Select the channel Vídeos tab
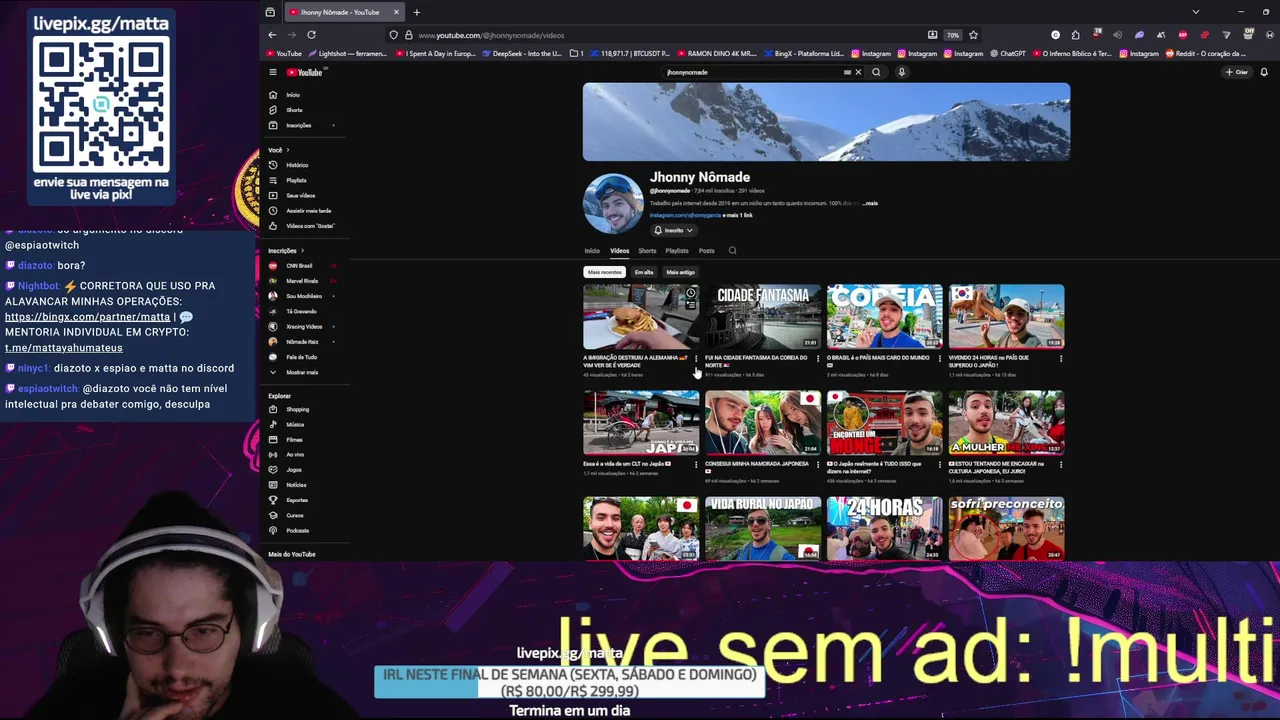 [620, 251]
